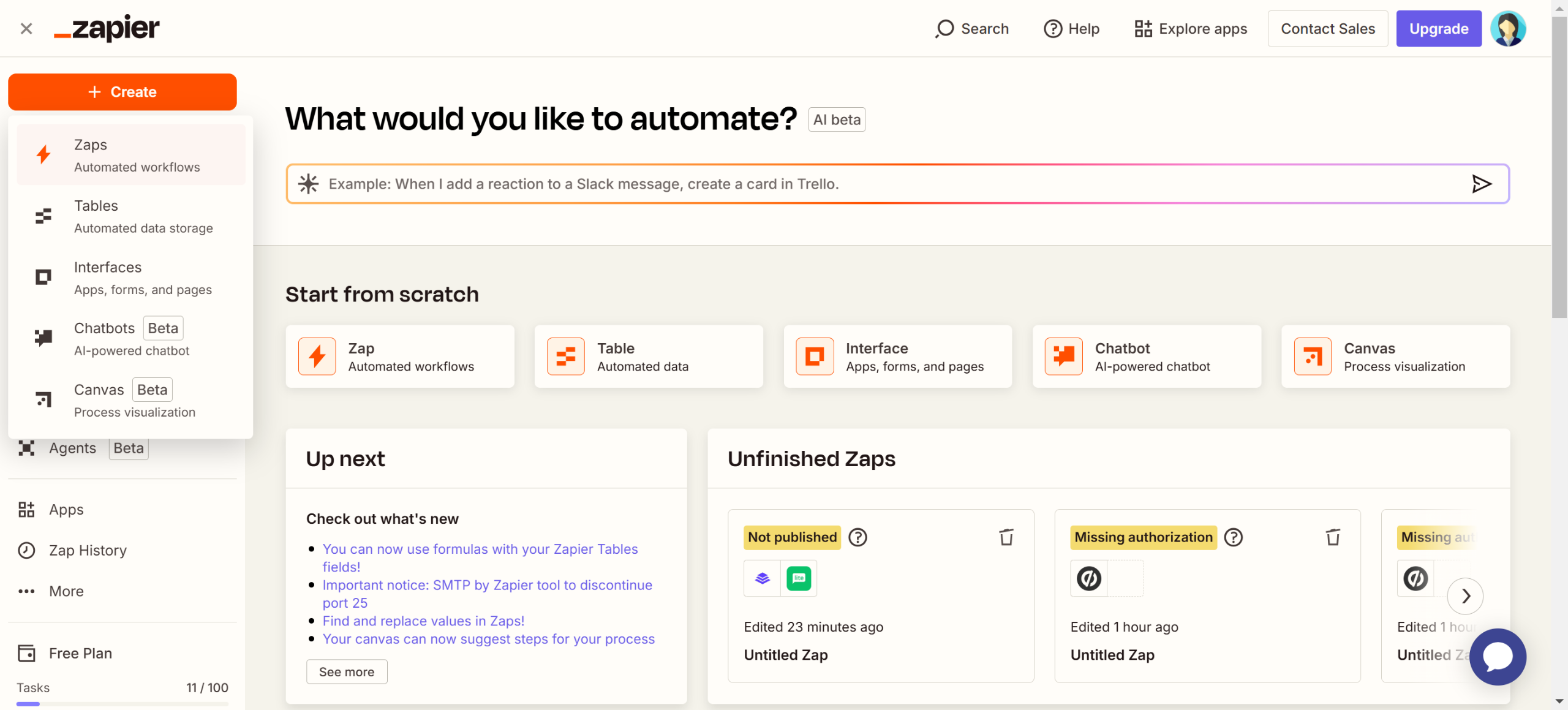
Task: Click the orange Create button
Action: tap(123, 92)
